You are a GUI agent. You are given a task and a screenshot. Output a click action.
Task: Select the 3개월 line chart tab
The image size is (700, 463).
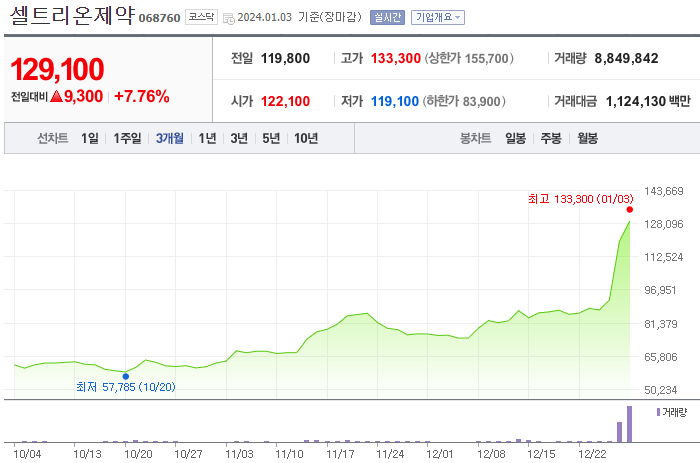(170, 138)
